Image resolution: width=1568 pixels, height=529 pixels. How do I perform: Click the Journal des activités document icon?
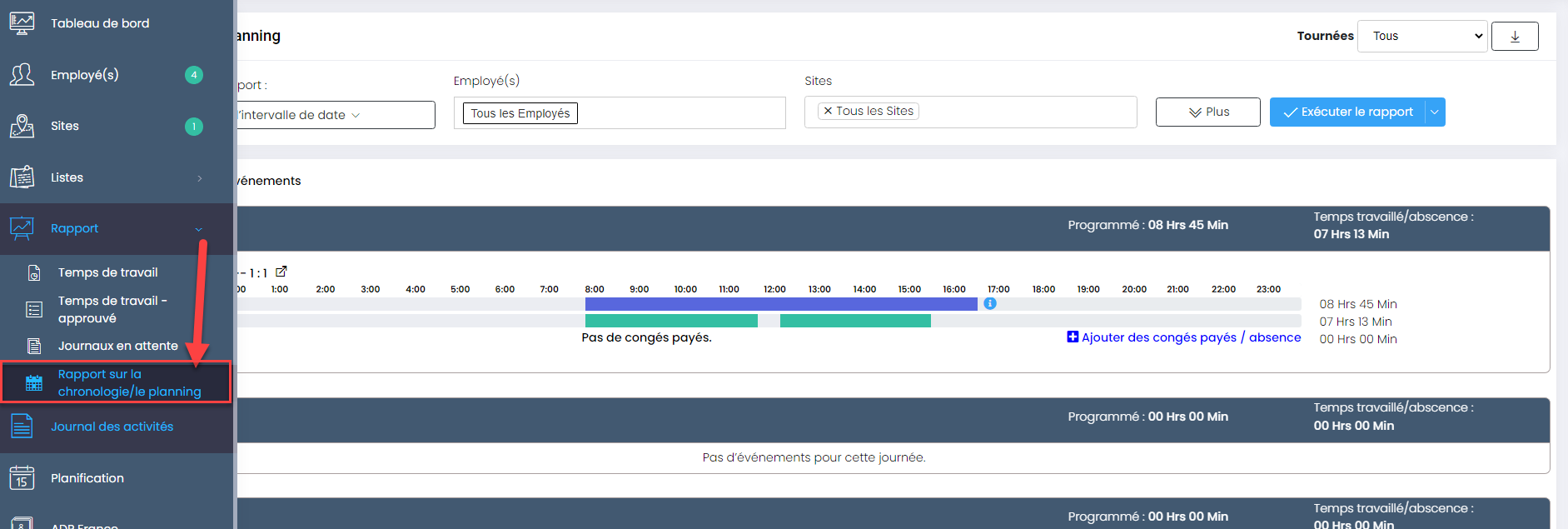[x=22, y=427]
